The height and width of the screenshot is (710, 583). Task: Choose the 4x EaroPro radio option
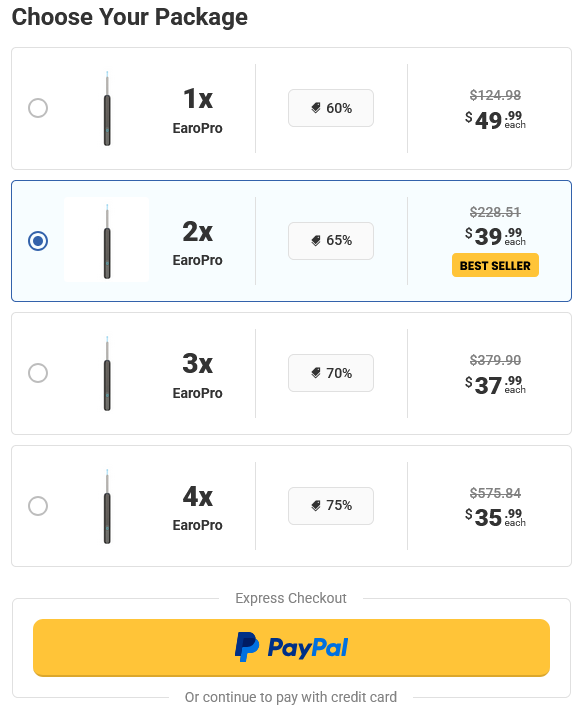pyautogui.click(x=38, y=506)
